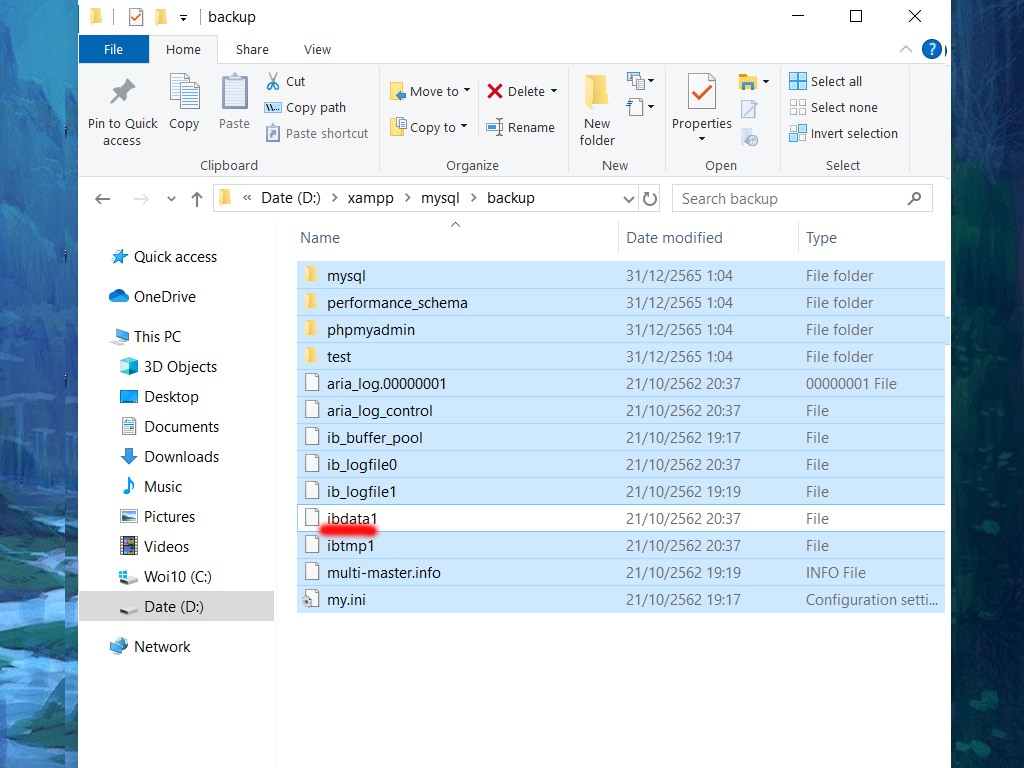Open the address bar history dropdown
Screen dimensions: 1024x768
[629, 199]
